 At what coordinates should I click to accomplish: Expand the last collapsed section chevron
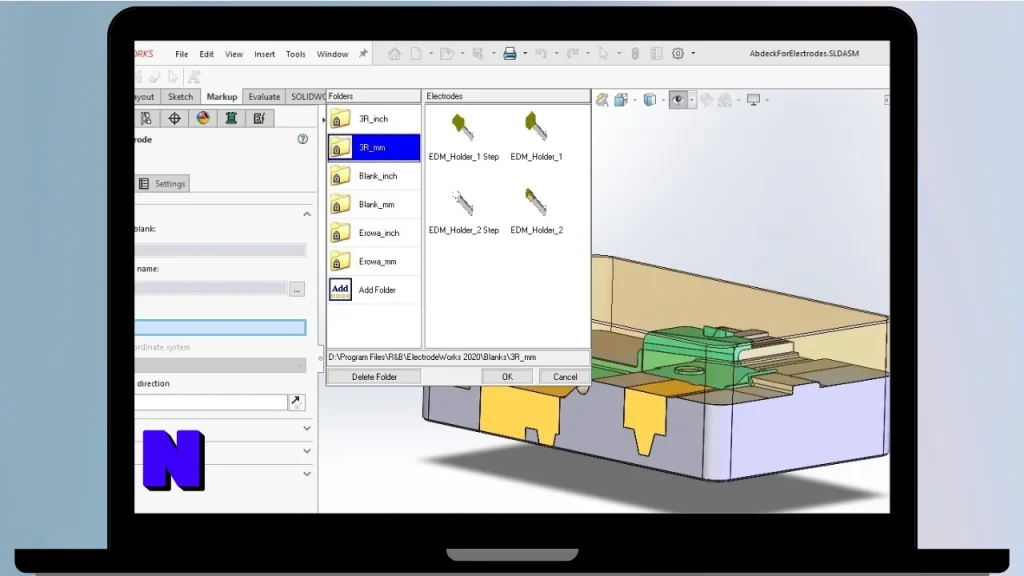(x=307, y=474)
